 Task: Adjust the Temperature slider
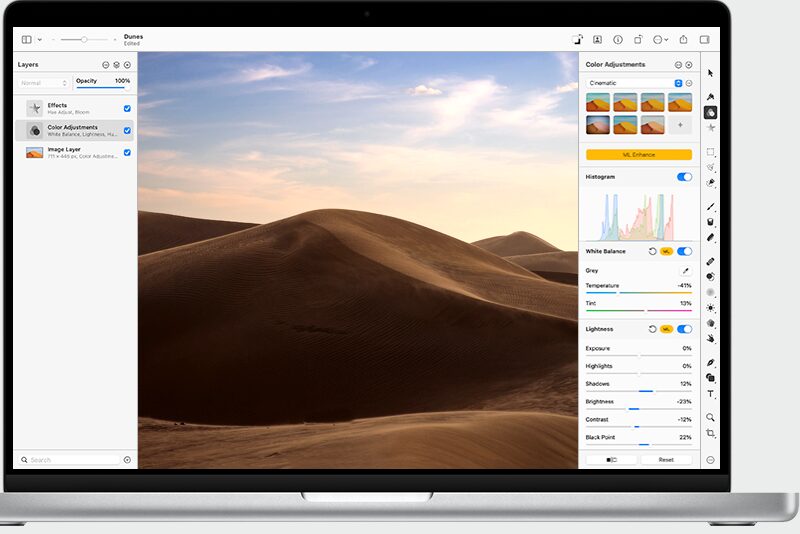coord(618,293)
